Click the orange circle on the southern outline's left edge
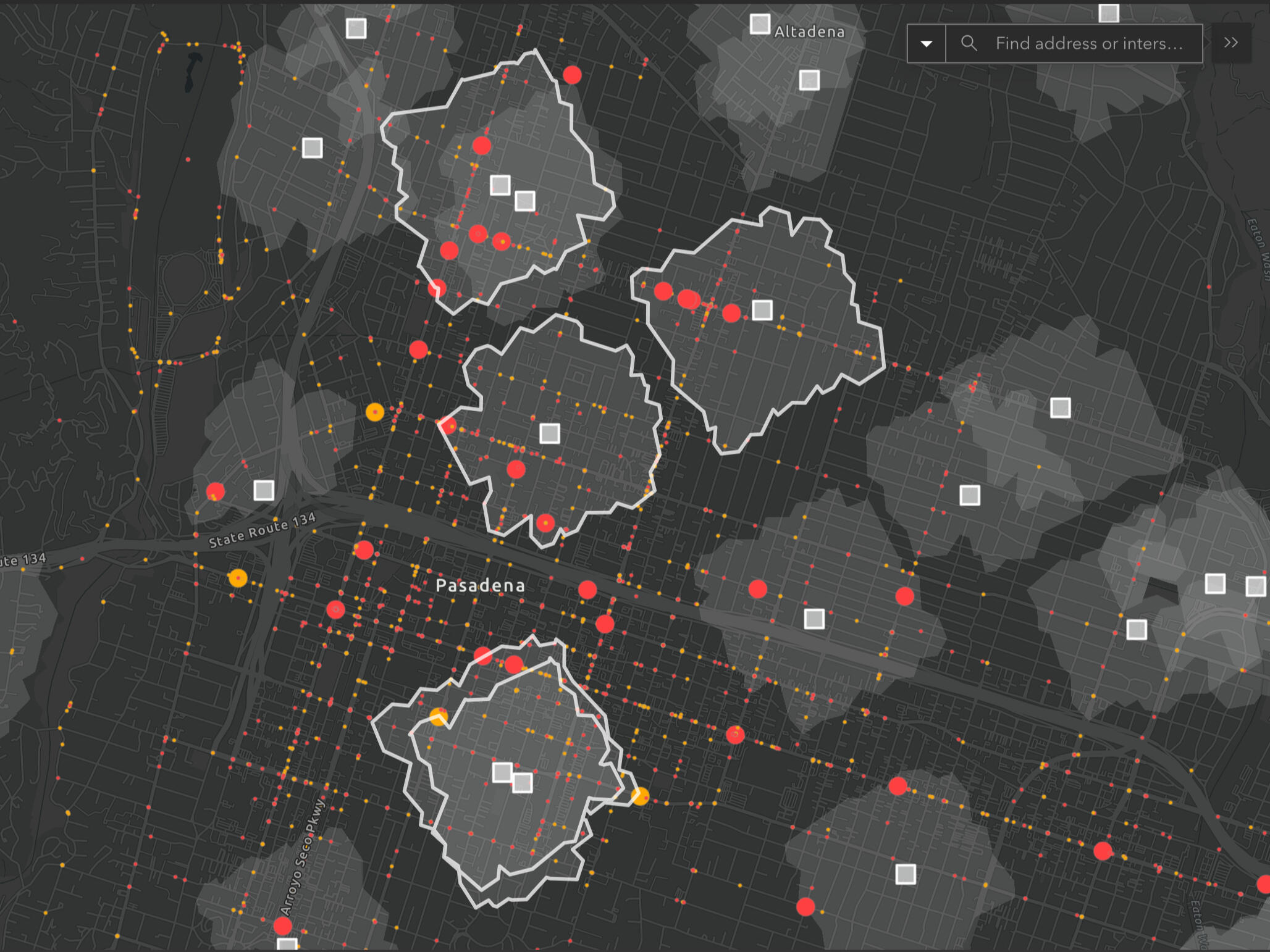This screenshot has width=1270, height=952. click(x=439, y=716)
